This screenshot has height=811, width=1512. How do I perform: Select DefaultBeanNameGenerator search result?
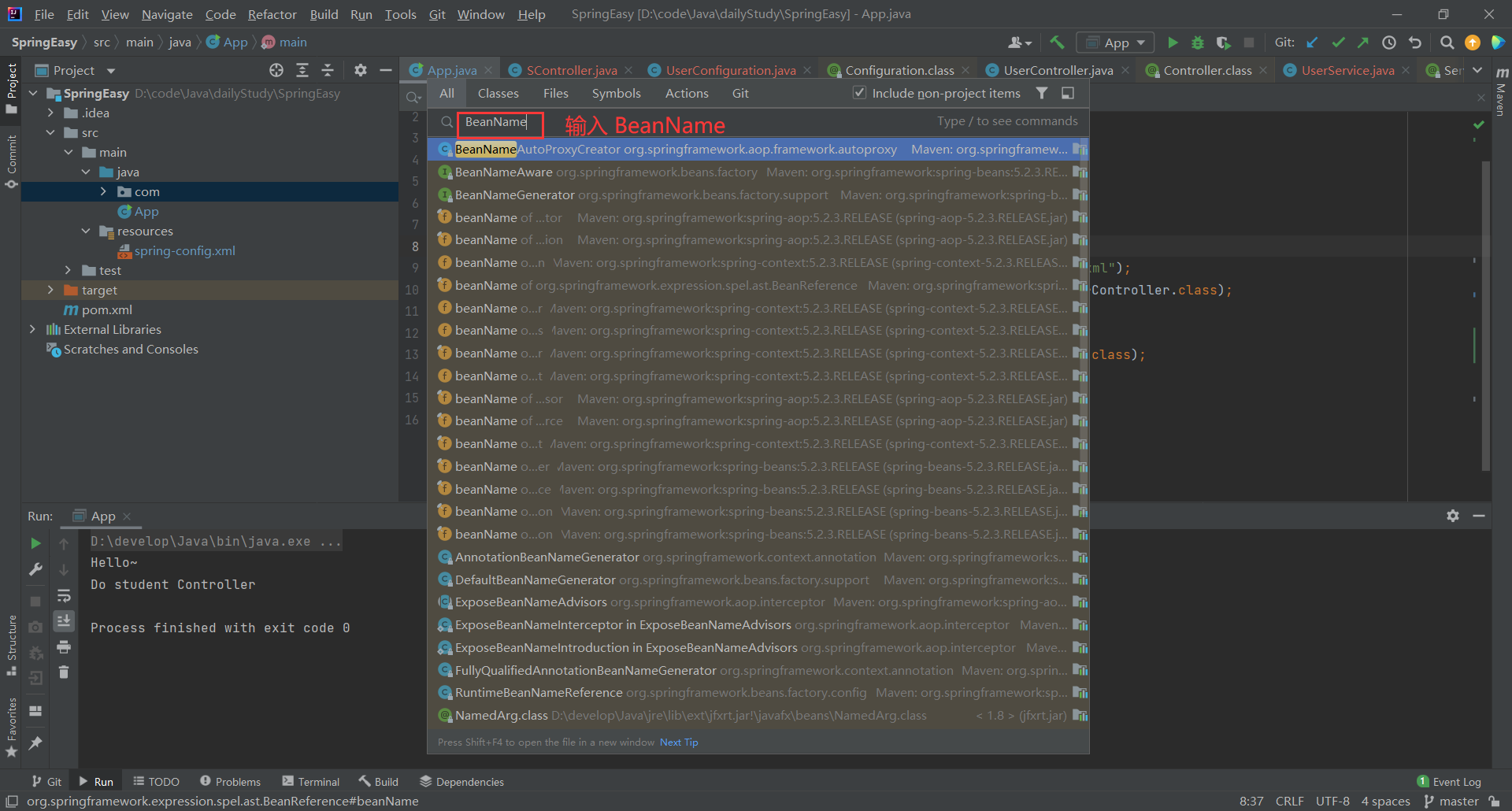758,580
